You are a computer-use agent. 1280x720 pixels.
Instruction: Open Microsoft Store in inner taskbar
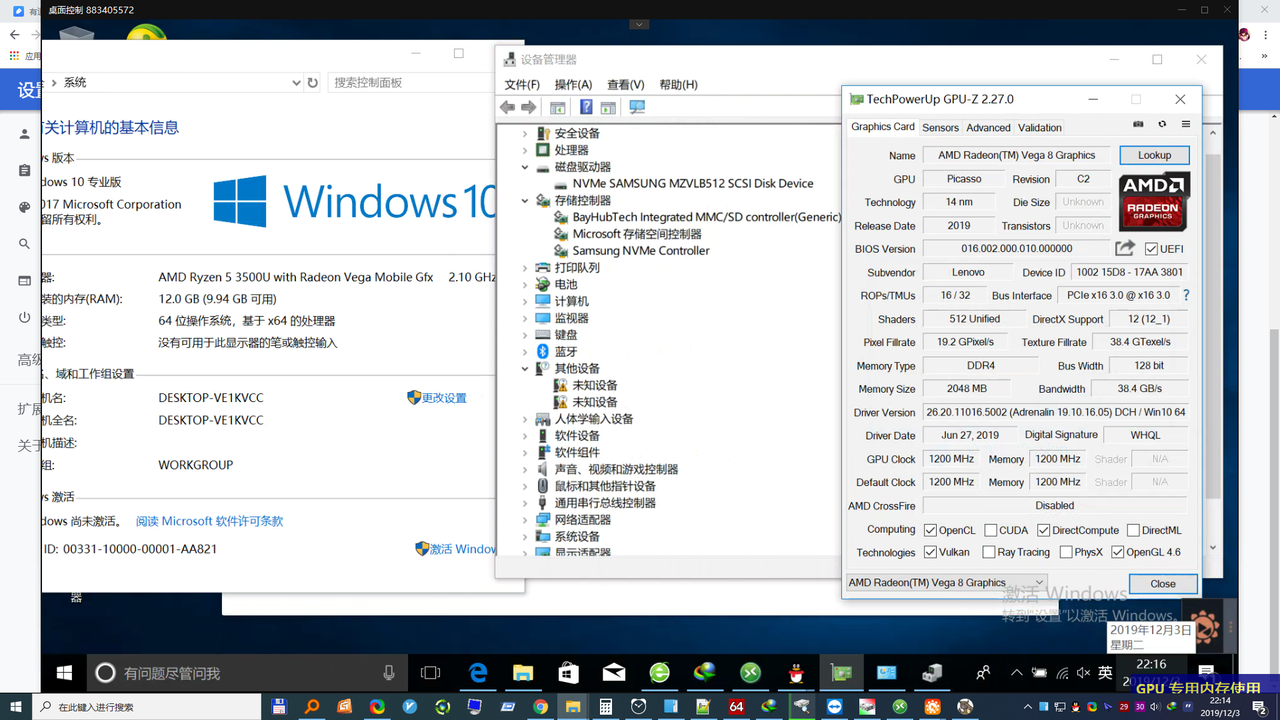568,673
